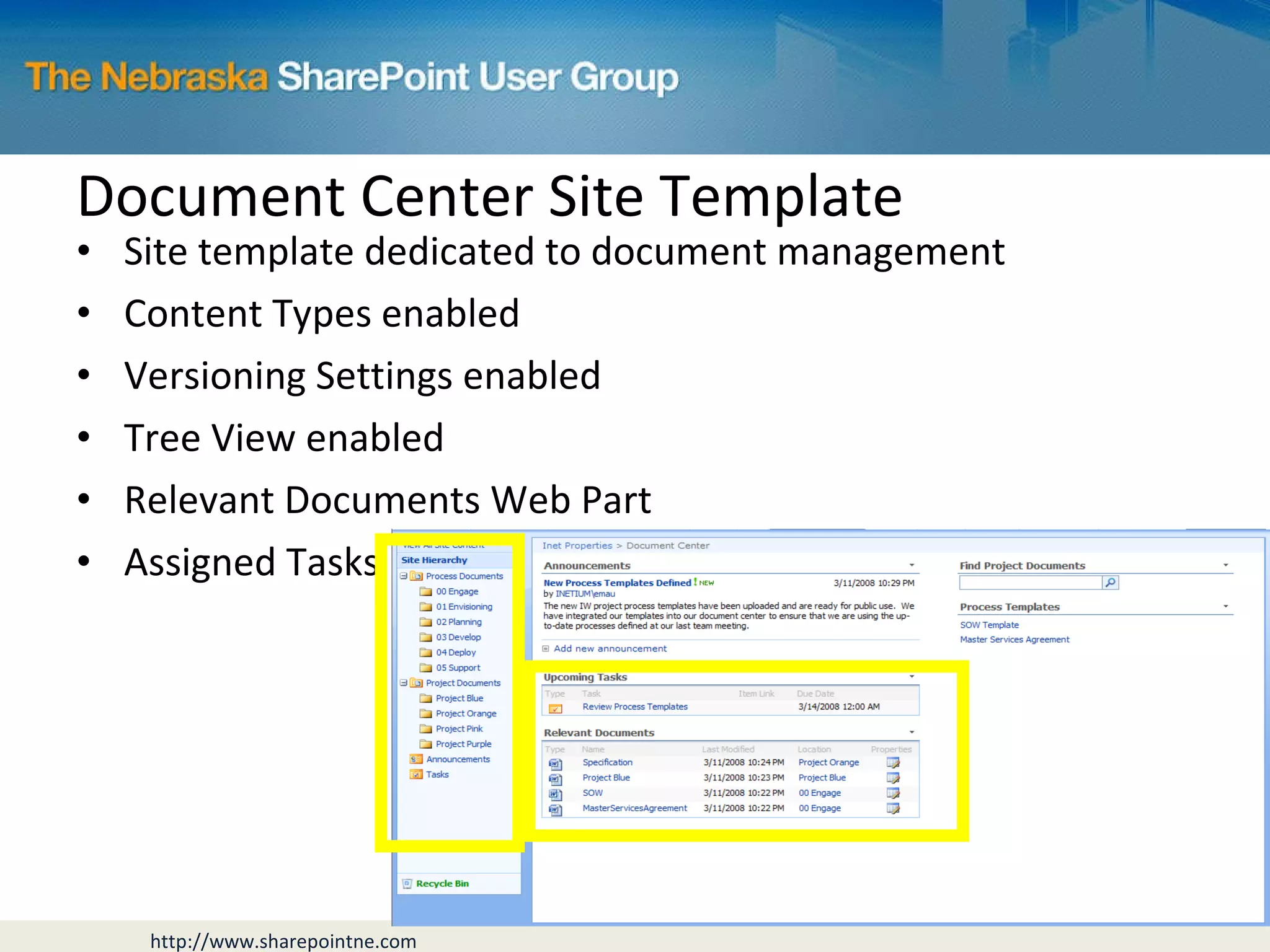Open the Find Project Documents menu arrow
Image resolution: width=1270 pixels, height=952 pixels.
(1225, 565)
